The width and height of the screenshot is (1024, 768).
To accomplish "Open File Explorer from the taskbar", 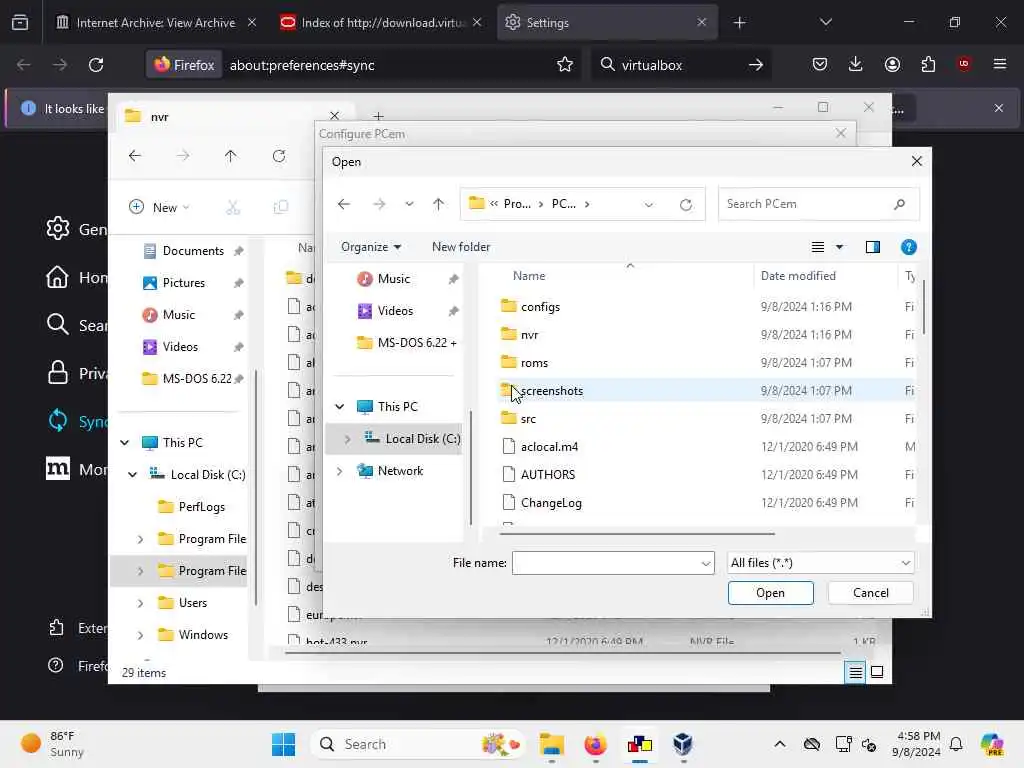I will [552, 744].
